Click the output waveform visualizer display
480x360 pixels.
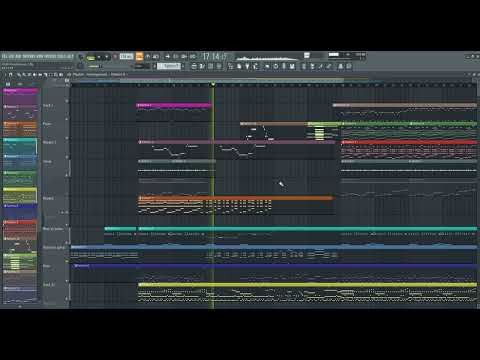pos(267,58)
